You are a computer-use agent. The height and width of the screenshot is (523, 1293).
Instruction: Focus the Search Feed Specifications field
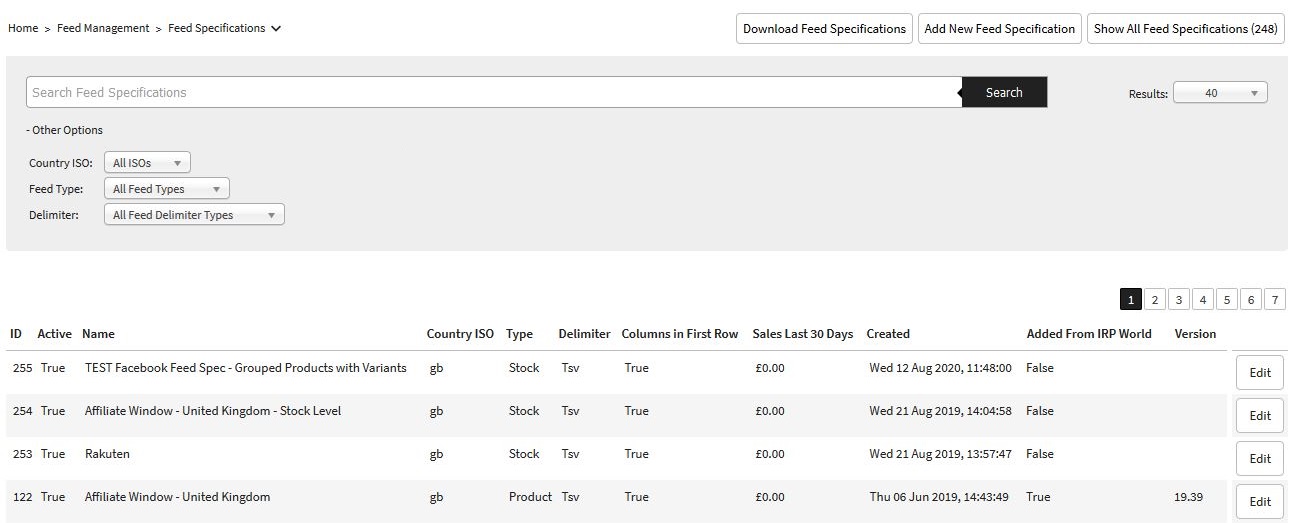[494, 92]
